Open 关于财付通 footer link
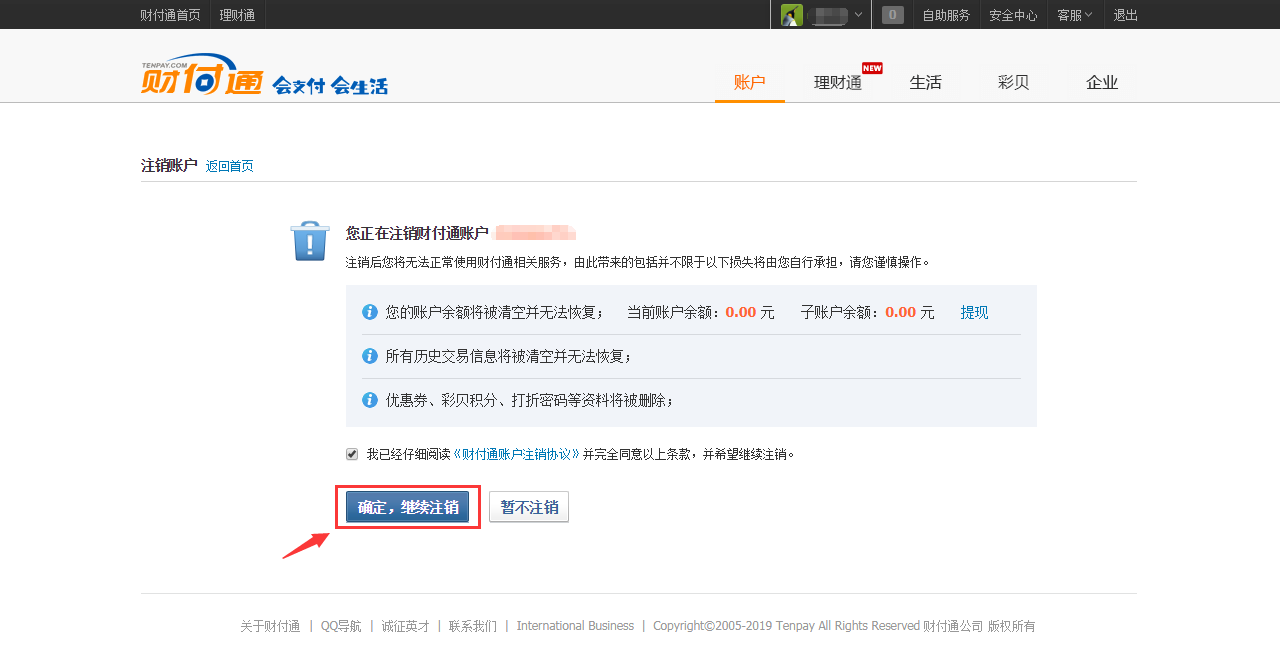The image size is (1280, 650). [270, 626]
